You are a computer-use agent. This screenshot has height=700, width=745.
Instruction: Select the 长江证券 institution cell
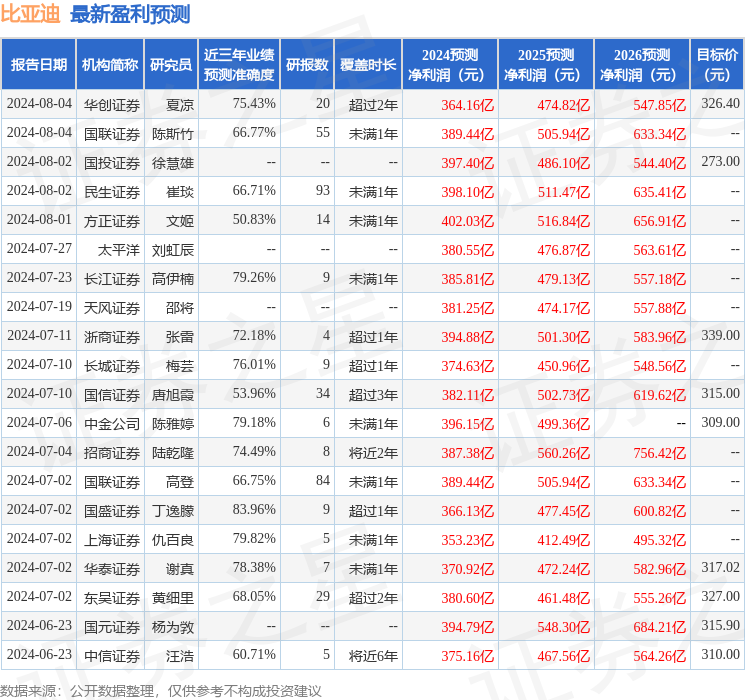[112, 278]
